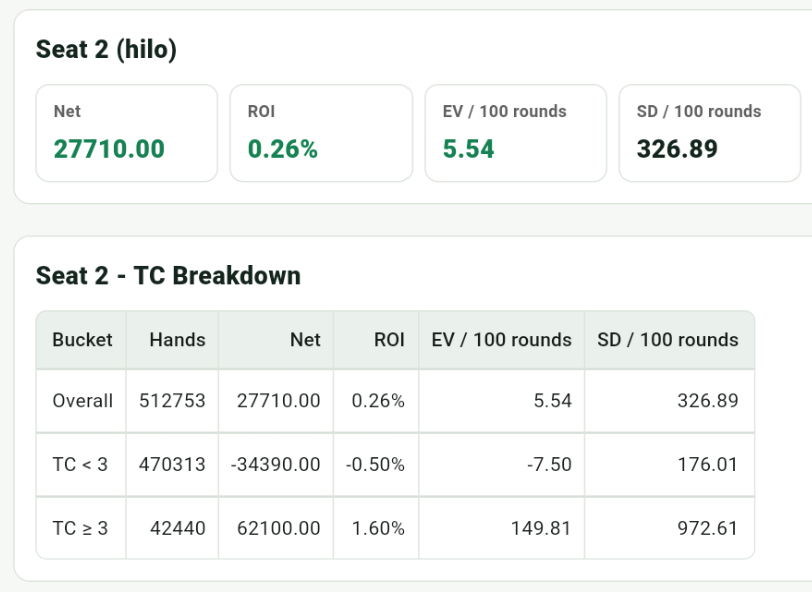Image resolution: width=812 pixels, height=592 pixels.
Task: Click the Hands value 42440
Action: click(178, 528)
